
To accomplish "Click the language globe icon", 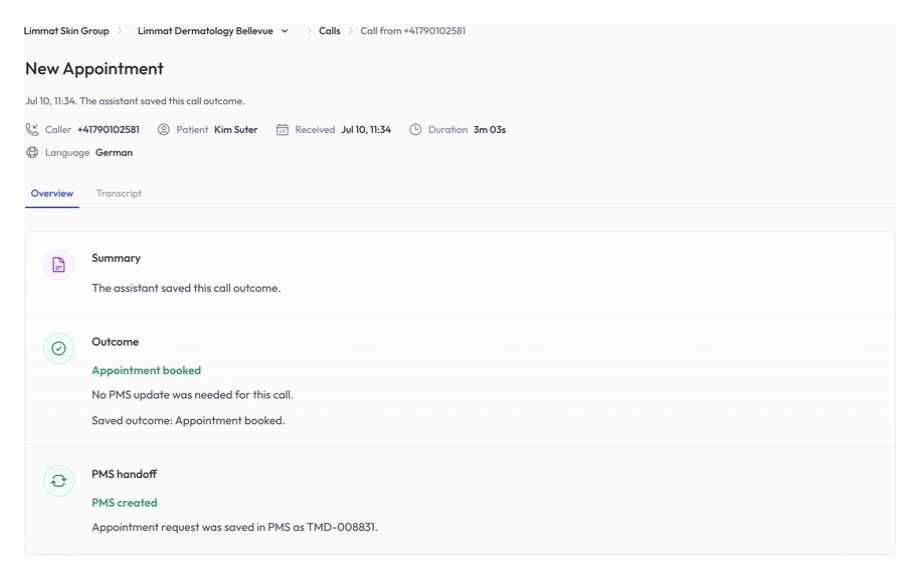I will (x=32, y=152).
